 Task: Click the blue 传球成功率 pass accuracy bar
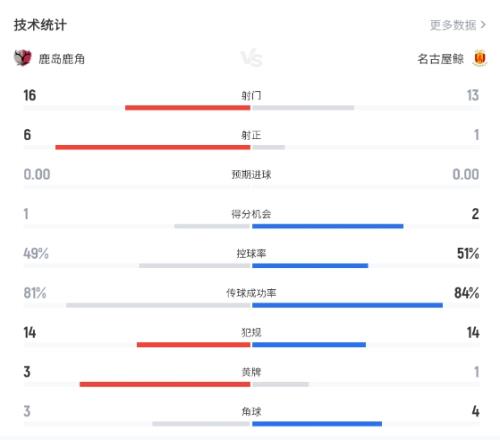[x=348, y=305]
